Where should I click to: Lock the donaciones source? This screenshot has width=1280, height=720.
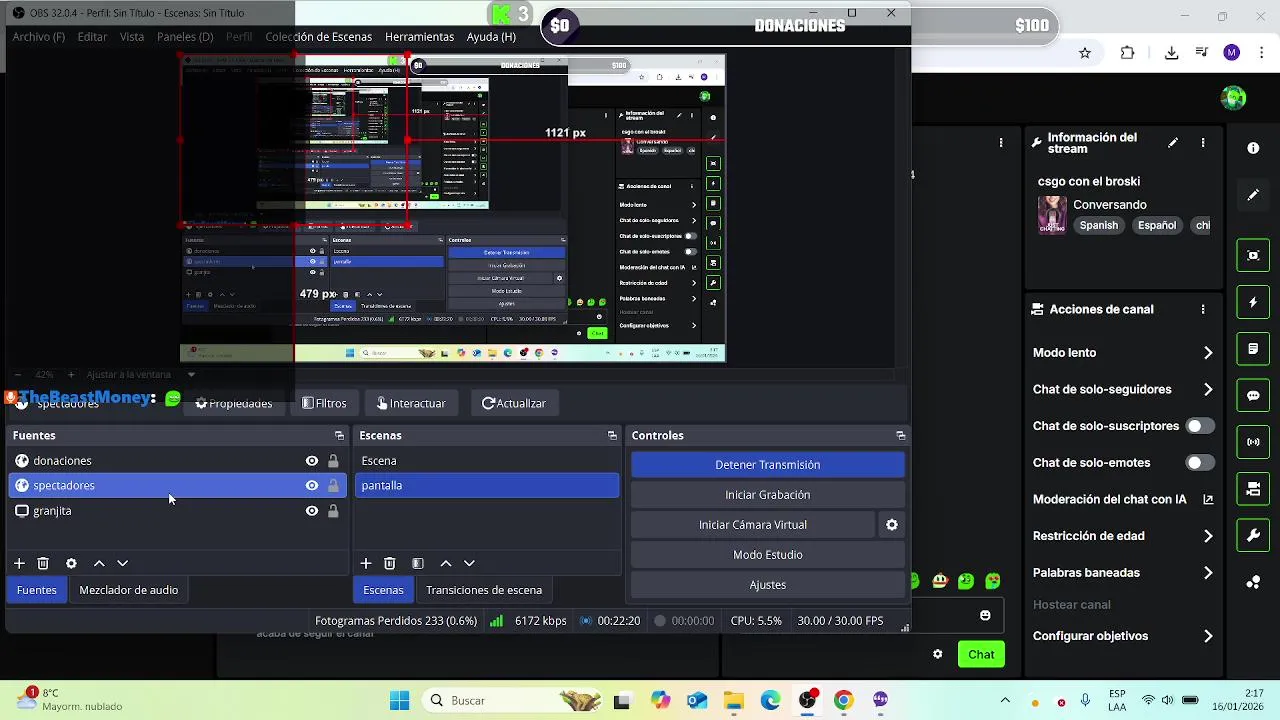click(333, 461)
